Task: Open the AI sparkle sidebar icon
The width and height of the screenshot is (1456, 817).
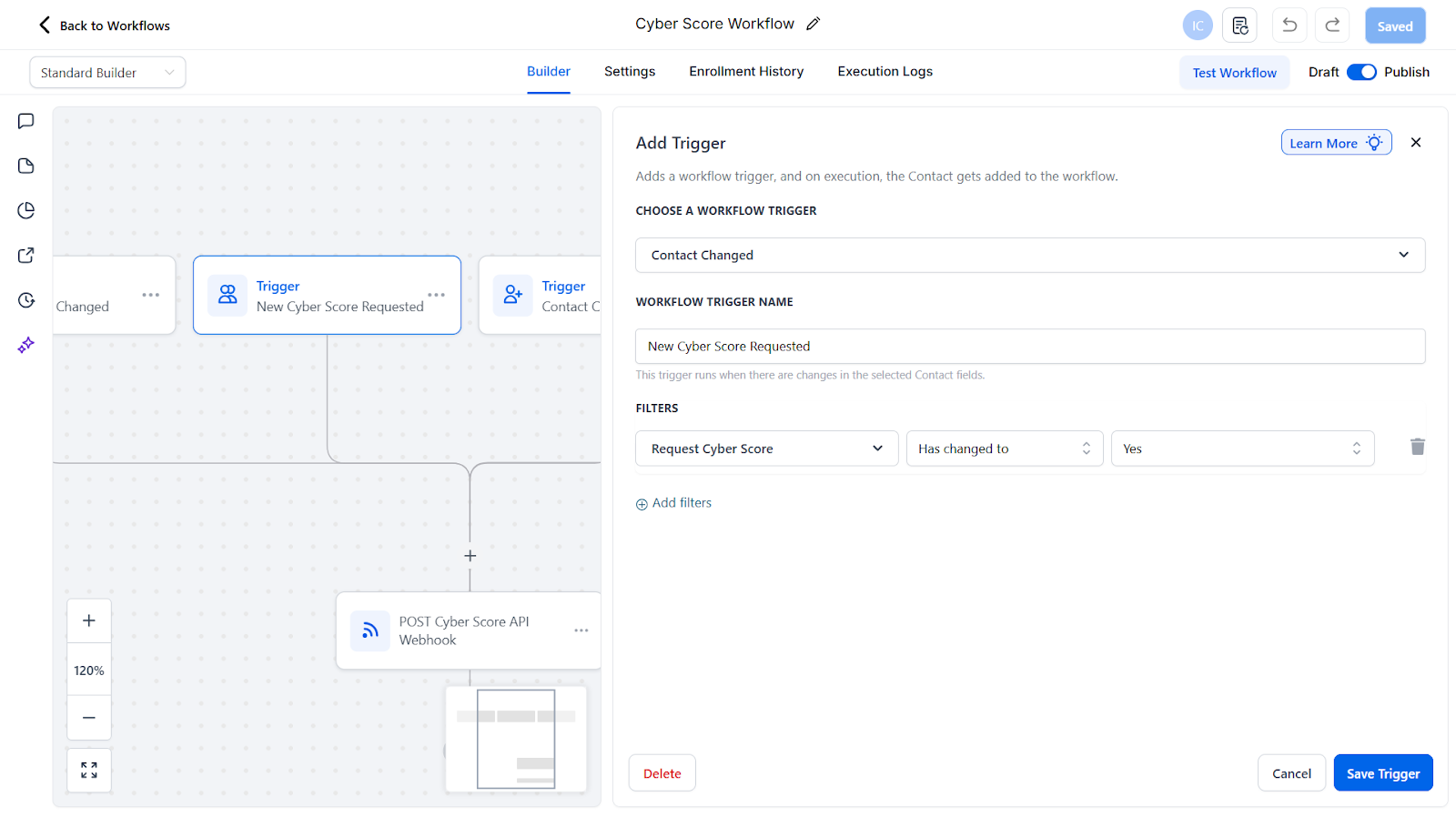Action: coord(26,345)
